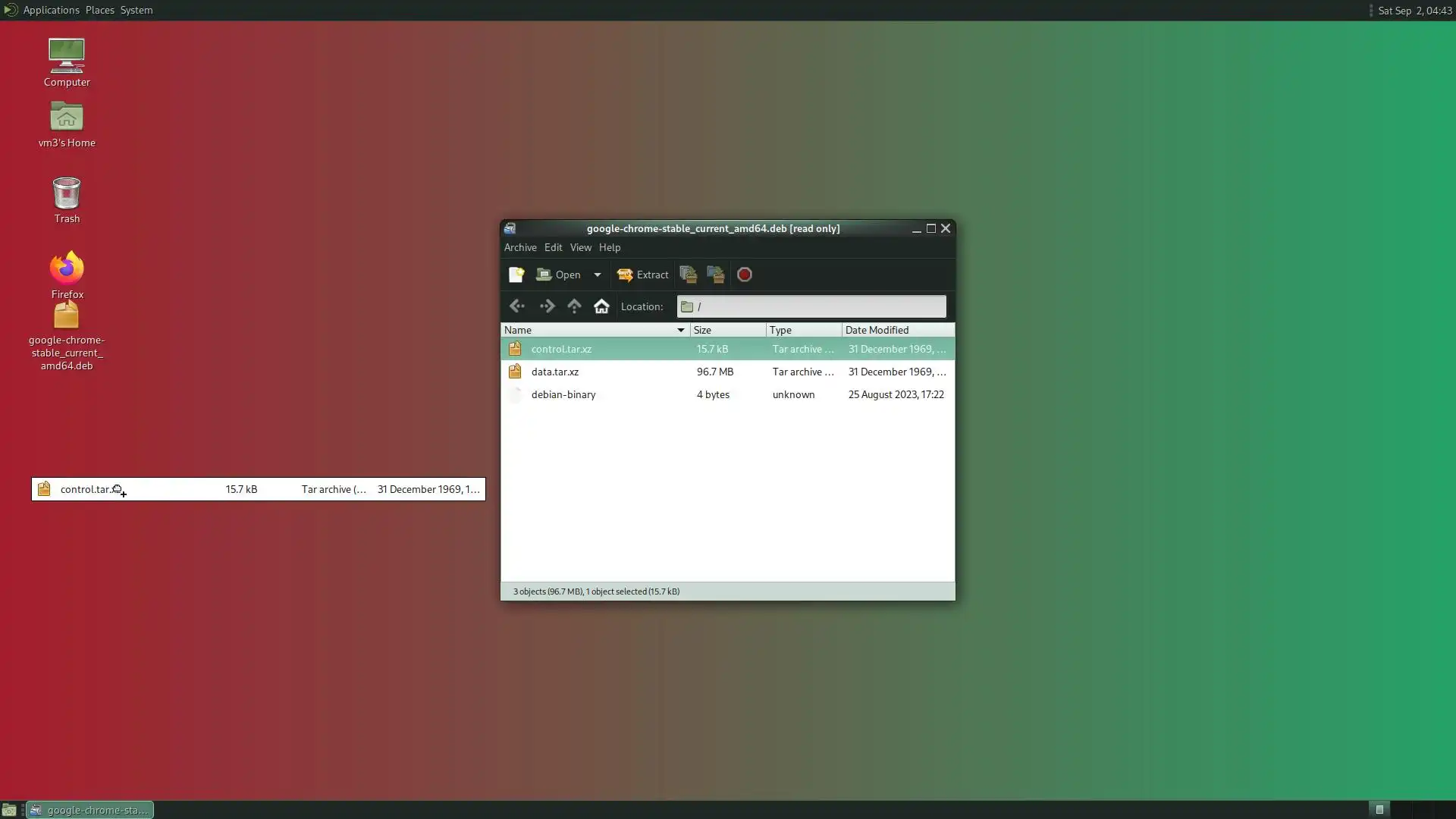Click the Open archive toolbar button

[x=558, y=275]
